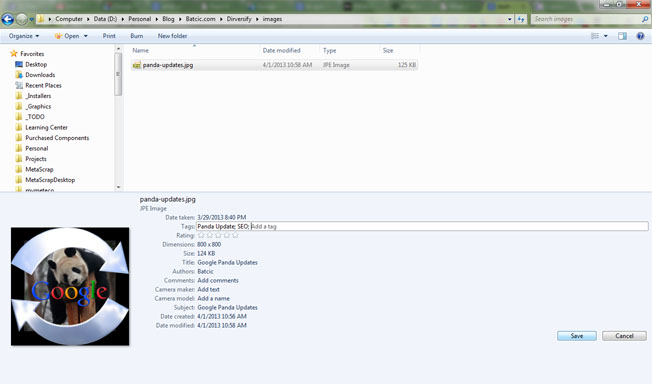Set the rating to one star
The width and height of the screenshot is (652, 384).
coord(201,235)
